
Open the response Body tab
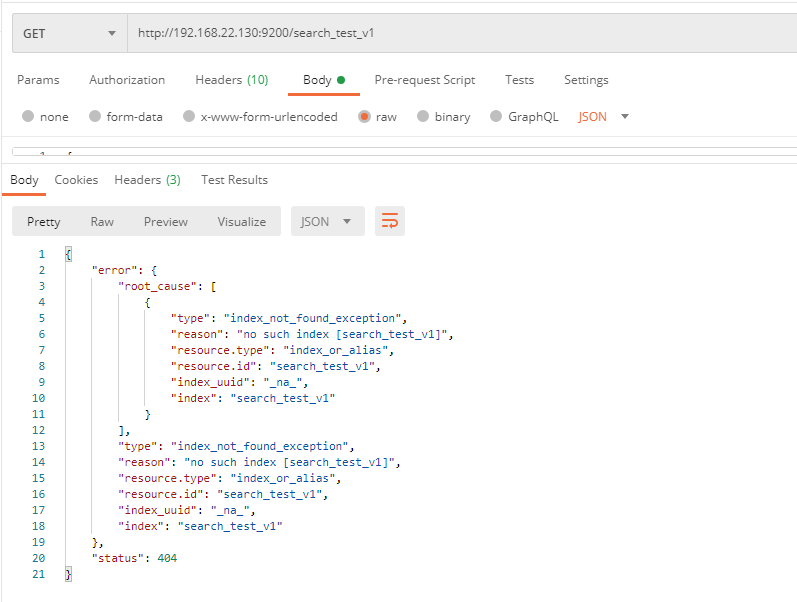tap(24, 180)
